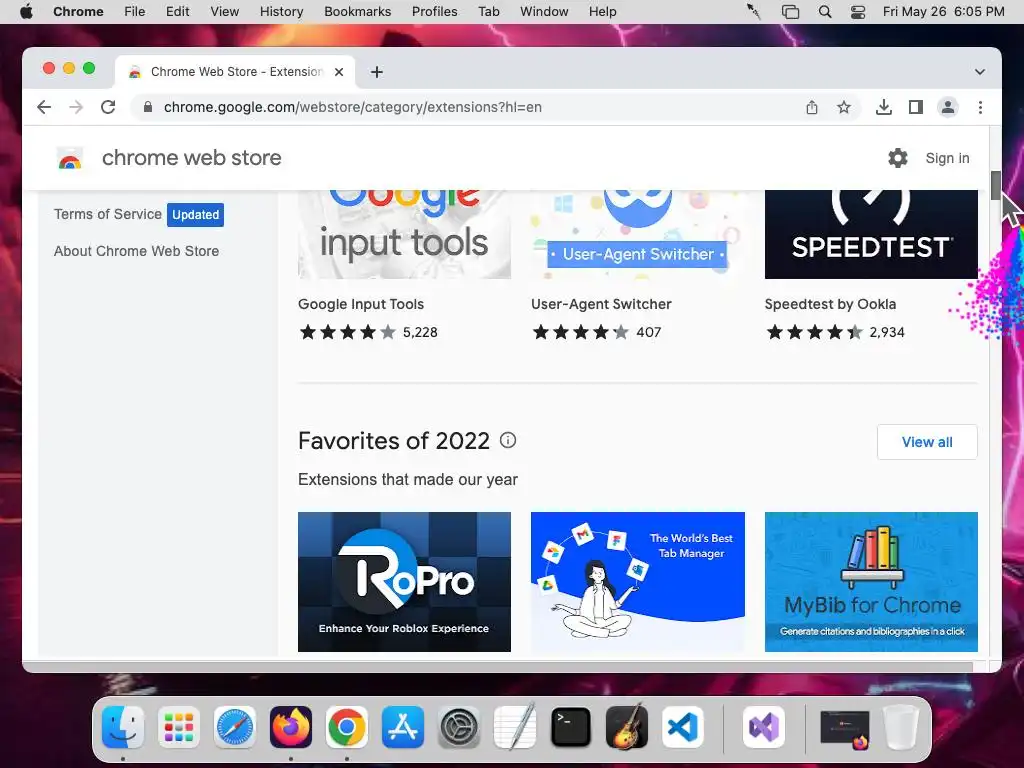Open About Chrome Web Store link
This screenshot has width=1024, height=768.
136,251
